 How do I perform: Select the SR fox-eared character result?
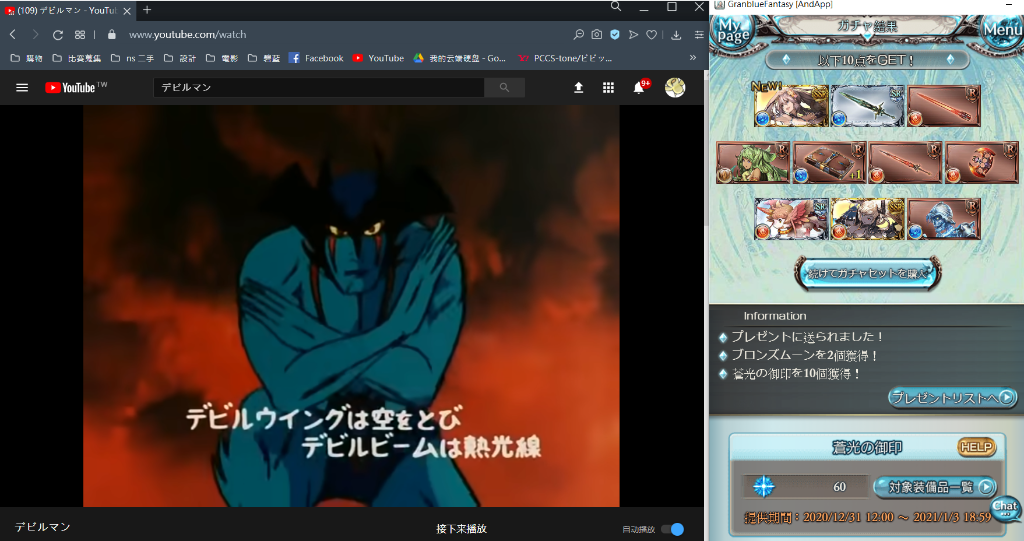(791, 219)
